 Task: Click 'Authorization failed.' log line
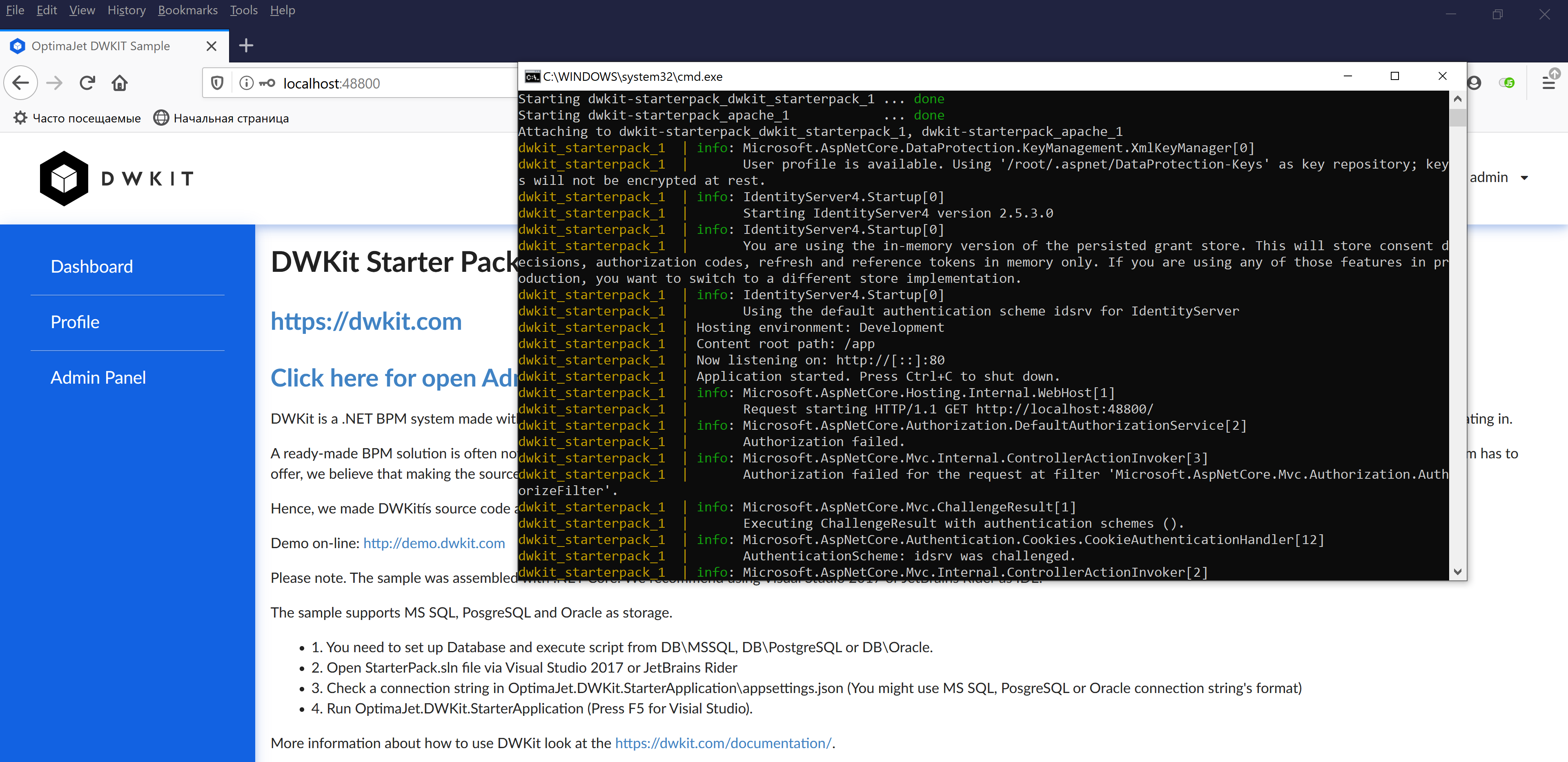(824, 442)
